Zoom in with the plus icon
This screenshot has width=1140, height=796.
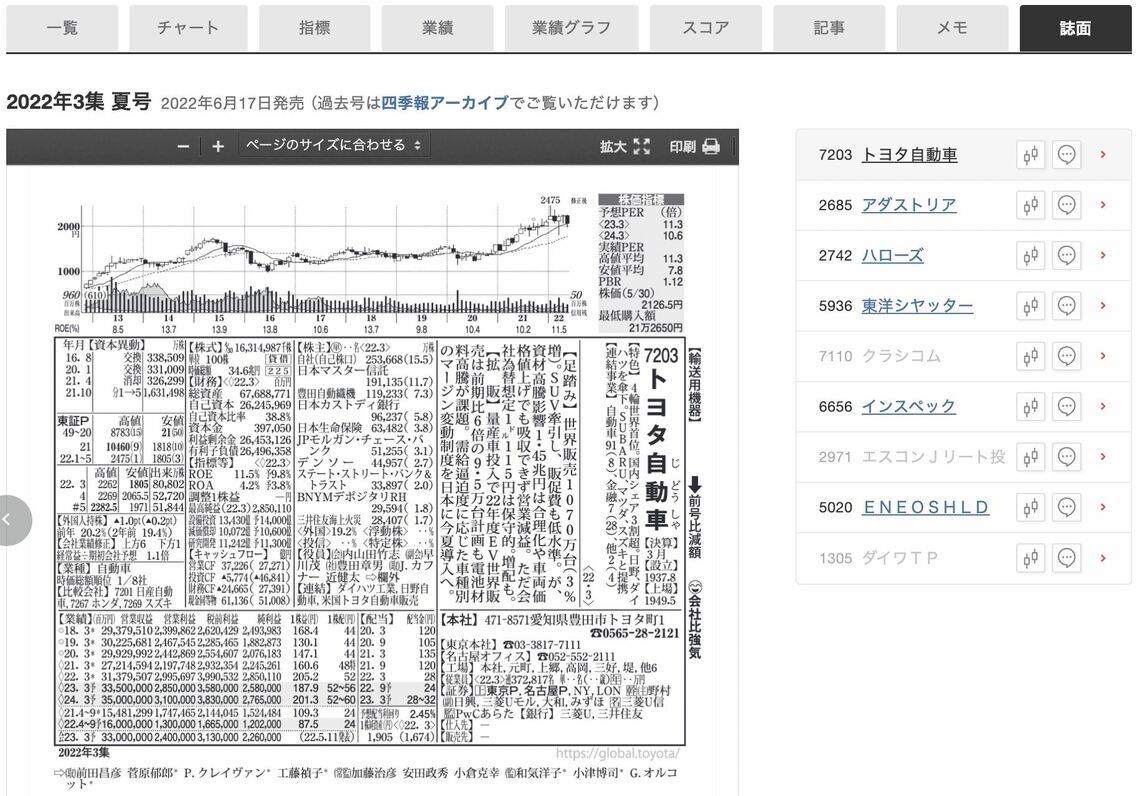coord(218,146)
